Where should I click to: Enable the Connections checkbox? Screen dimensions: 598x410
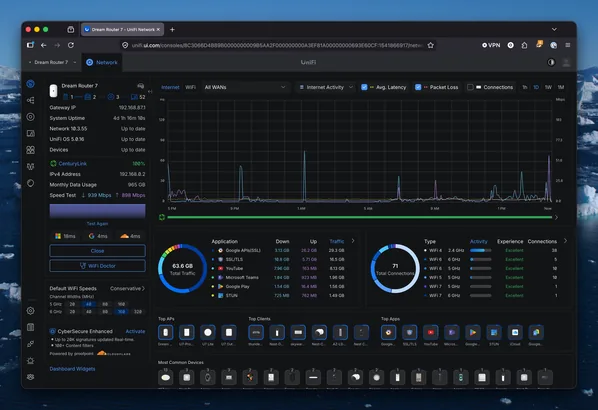[x=470, y=87]
